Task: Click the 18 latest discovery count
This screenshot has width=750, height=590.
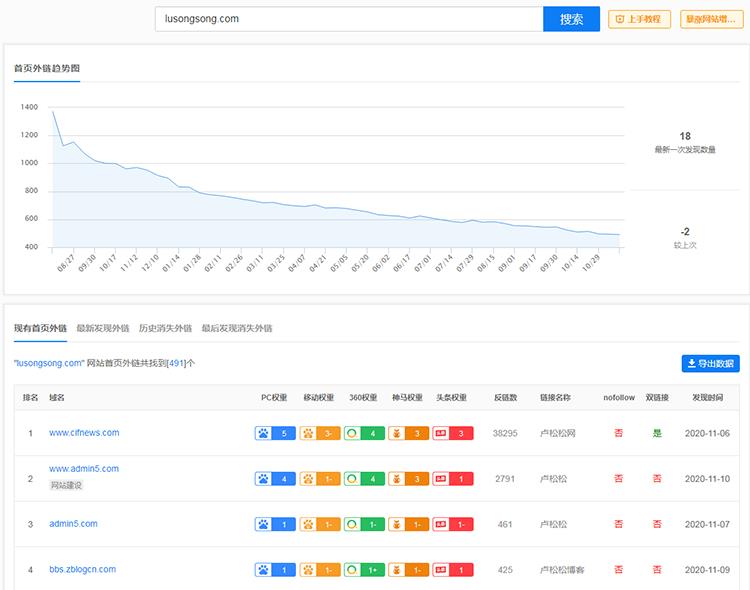Action: (x=685, y=136)
